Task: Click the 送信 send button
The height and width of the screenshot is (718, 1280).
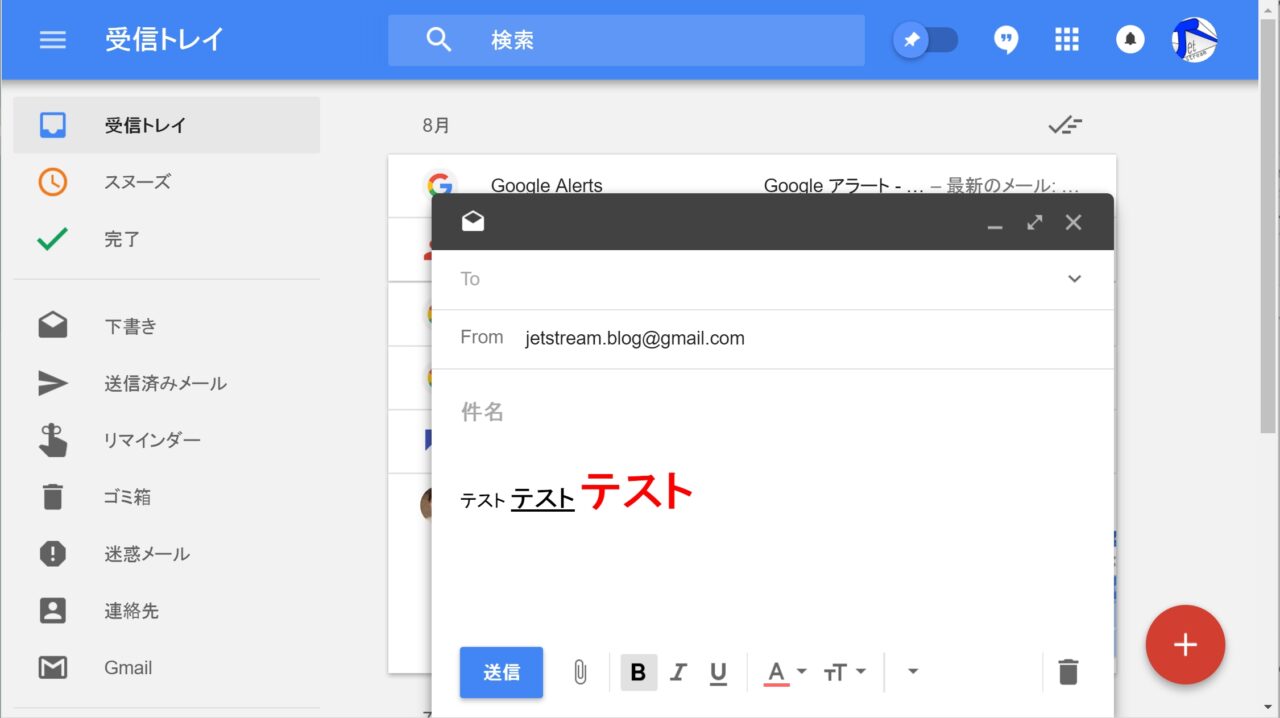Action: (501, 673)
